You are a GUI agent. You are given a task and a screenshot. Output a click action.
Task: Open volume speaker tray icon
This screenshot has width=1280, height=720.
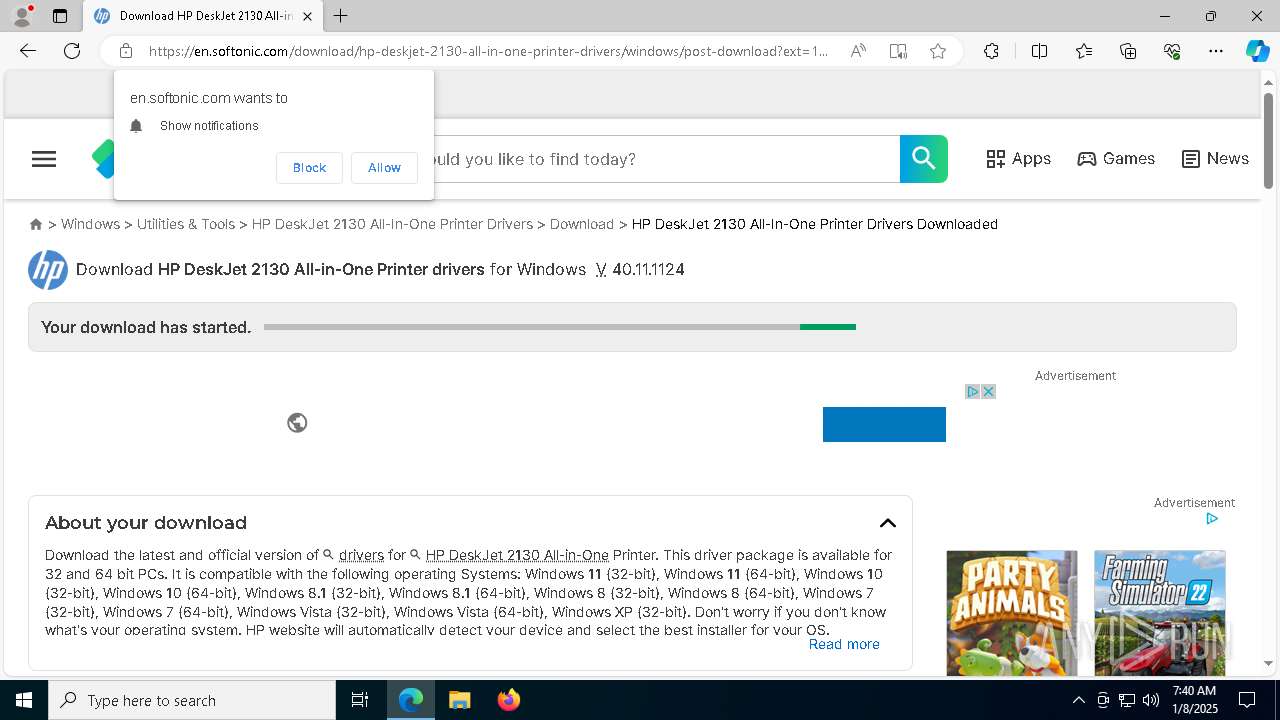tap(1151, 700)
